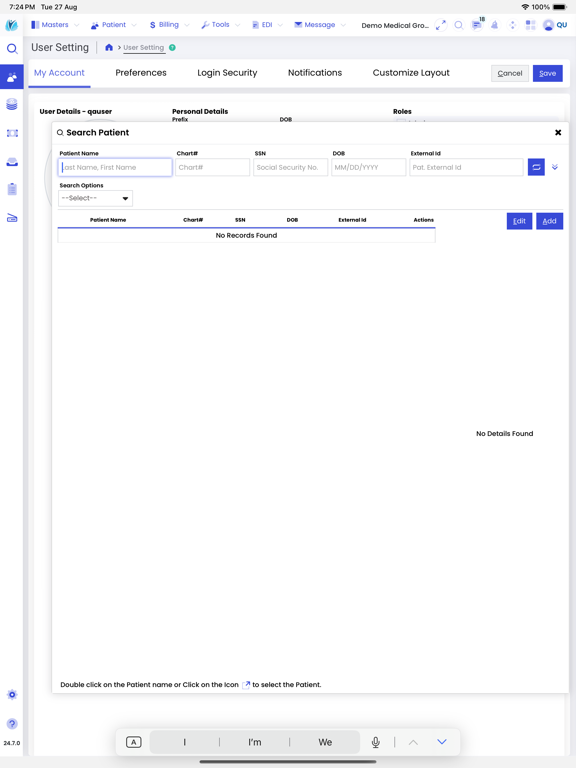This screenshot has height=768, width=576.
Task: Click the top bar global search icon
Action: (458, 25)
